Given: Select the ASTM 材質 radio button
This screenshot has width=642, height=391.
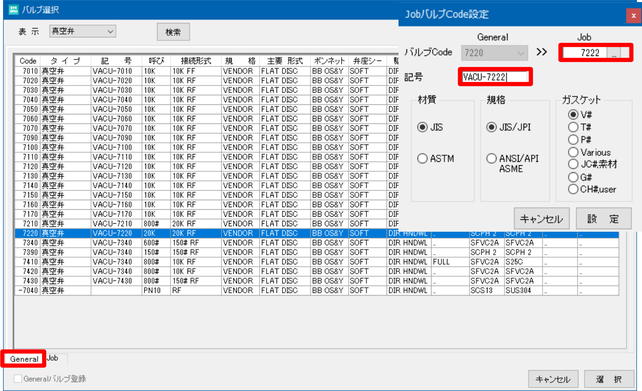Looking at the screenshot, I should pos(422,158).
